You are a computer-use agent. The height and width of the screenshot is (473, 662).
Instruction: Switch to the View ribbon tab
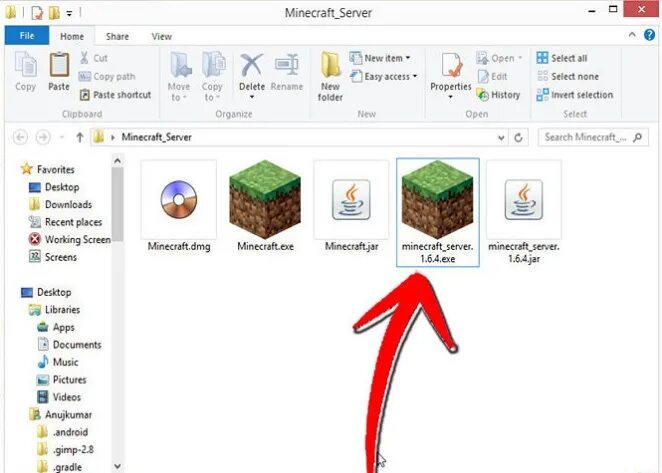click(162, 36)
